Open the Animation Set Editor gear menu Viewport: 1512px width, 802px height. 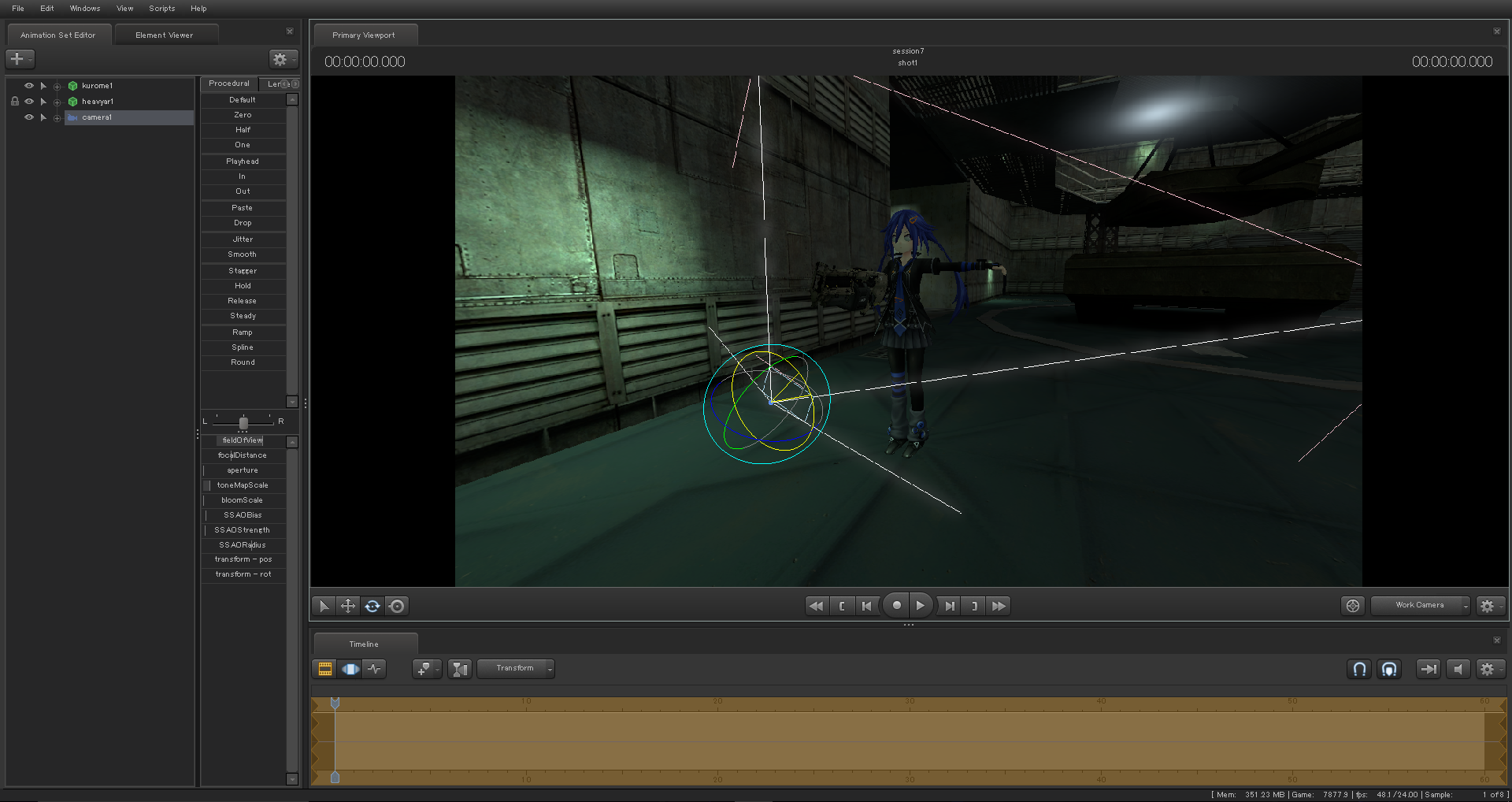click(283, 59)
